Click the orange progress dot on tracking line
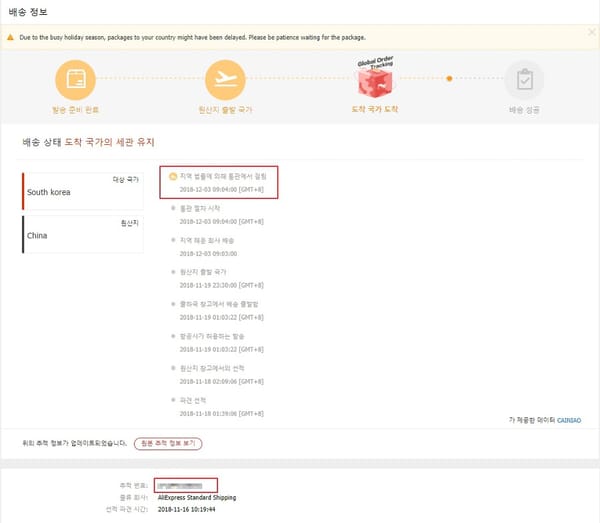 click(x=449, y=78)
